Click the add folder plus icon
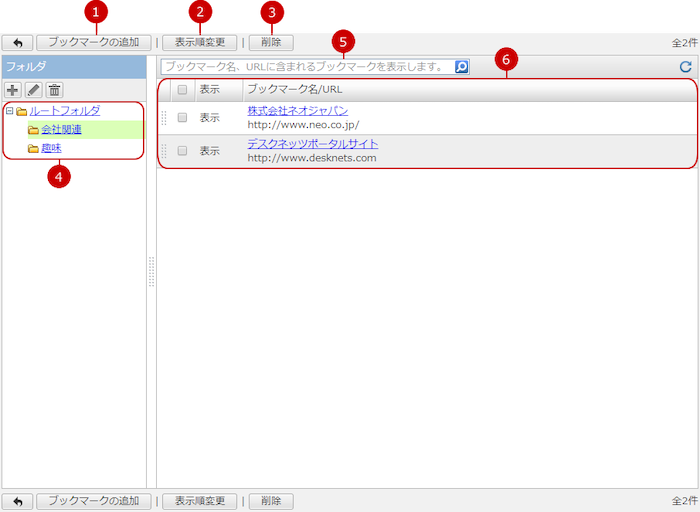 (x=13, y=90)
